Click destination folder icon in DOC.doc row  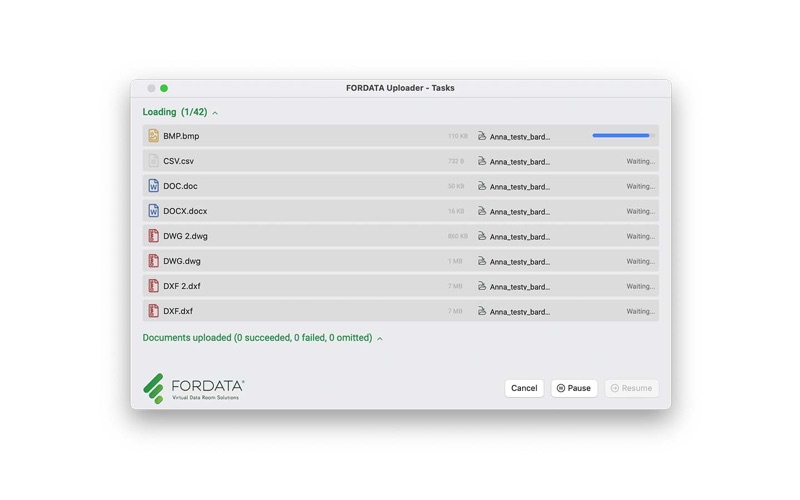pos(482,186)
